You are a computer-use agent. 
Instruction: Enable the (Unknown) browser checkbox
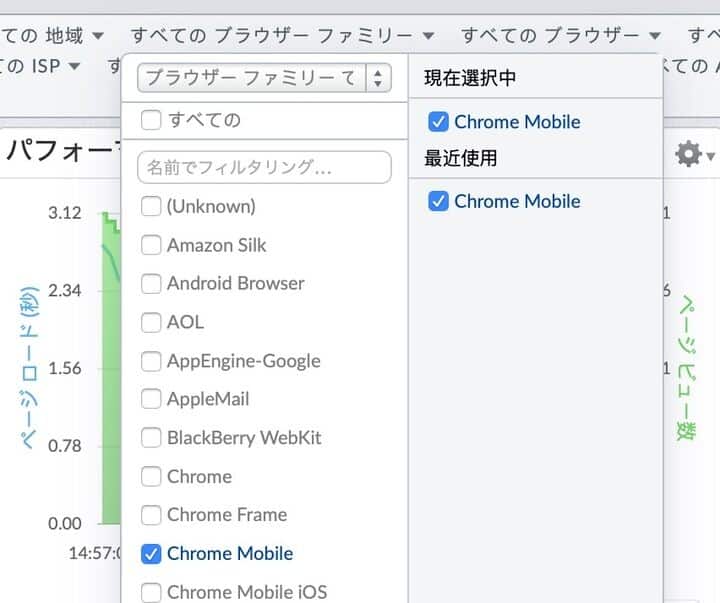click(151, 207)
